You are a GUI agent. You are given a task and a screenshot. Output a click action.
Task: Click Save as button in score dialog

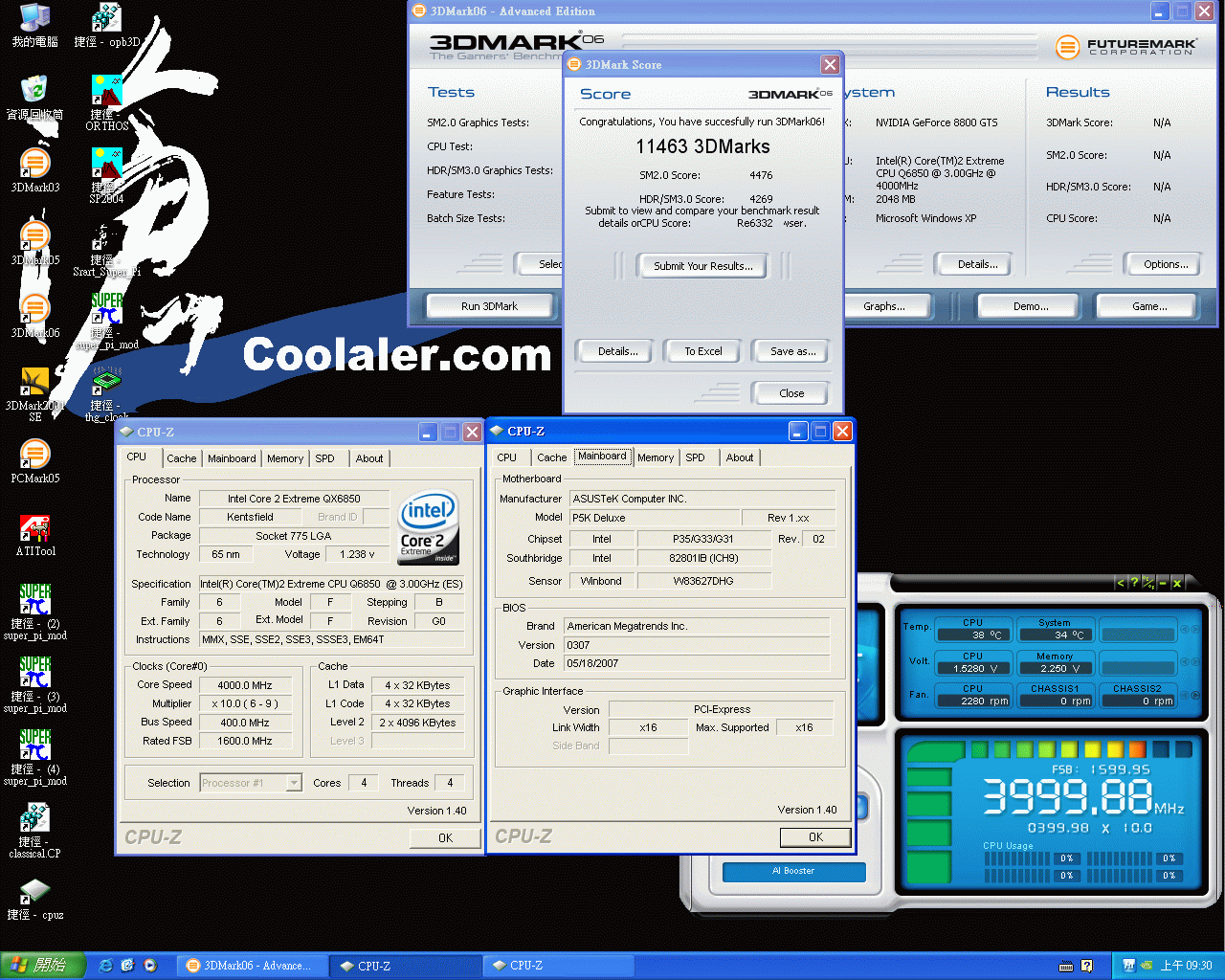click(x=792, y=351)
